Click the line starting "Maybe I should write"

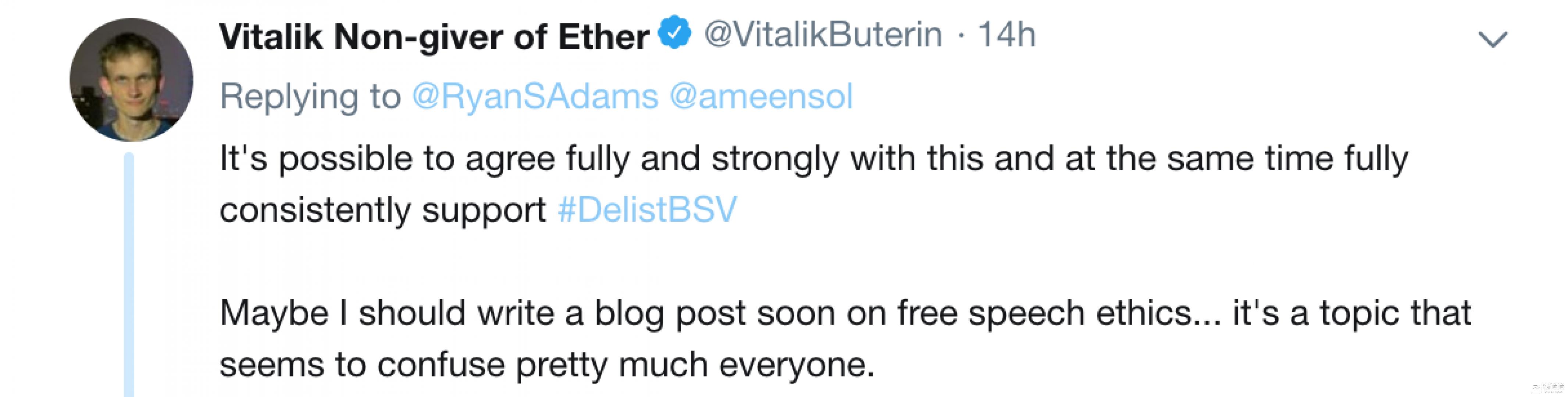pos(845,313)
